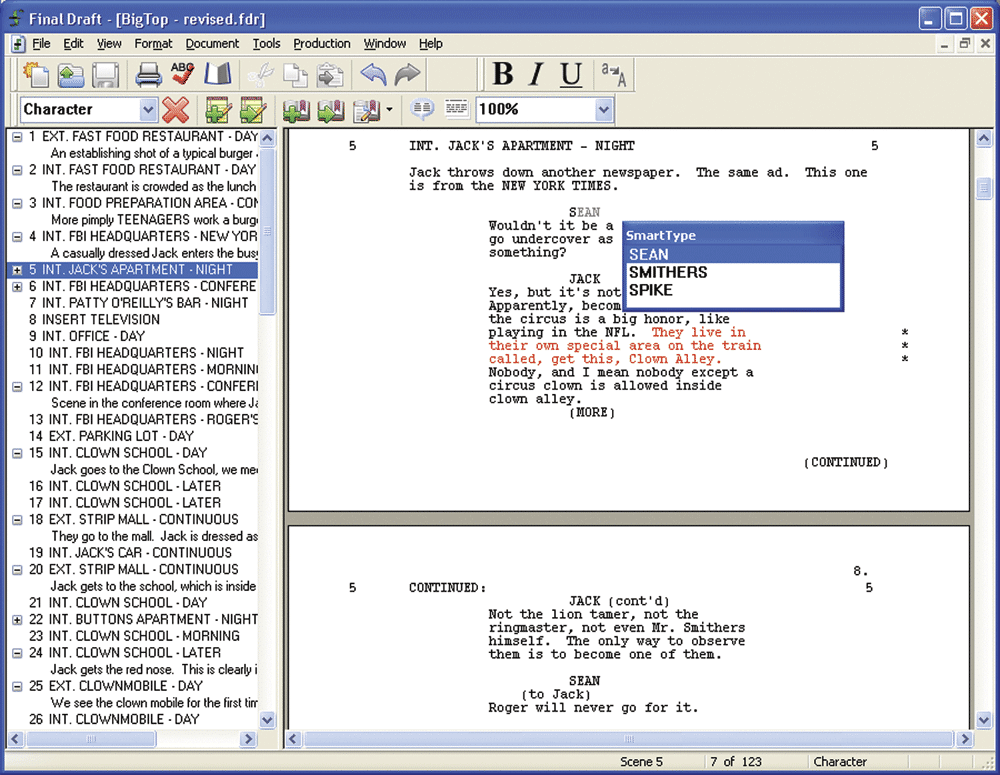Collapse scene 25 EXT. CLOWNMOBILE node
The image size is (1000, 775).
point(17,686)
